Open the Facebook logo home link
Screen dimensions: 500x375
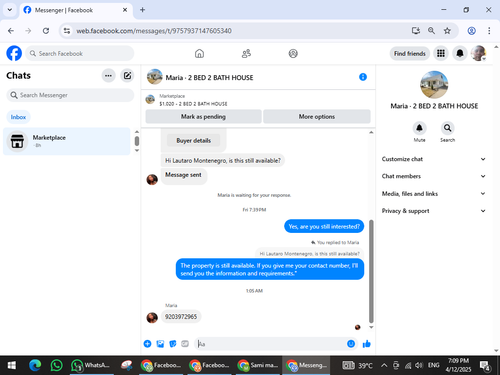[14, 53]
